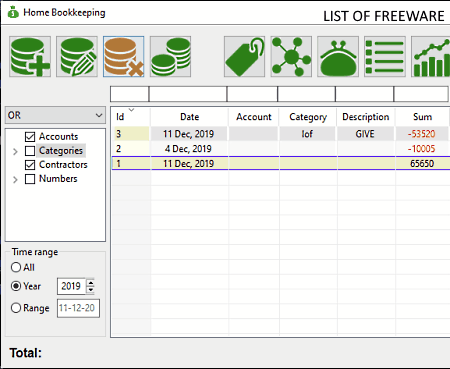Enable the Numbers checkbox

pos(30,179)
